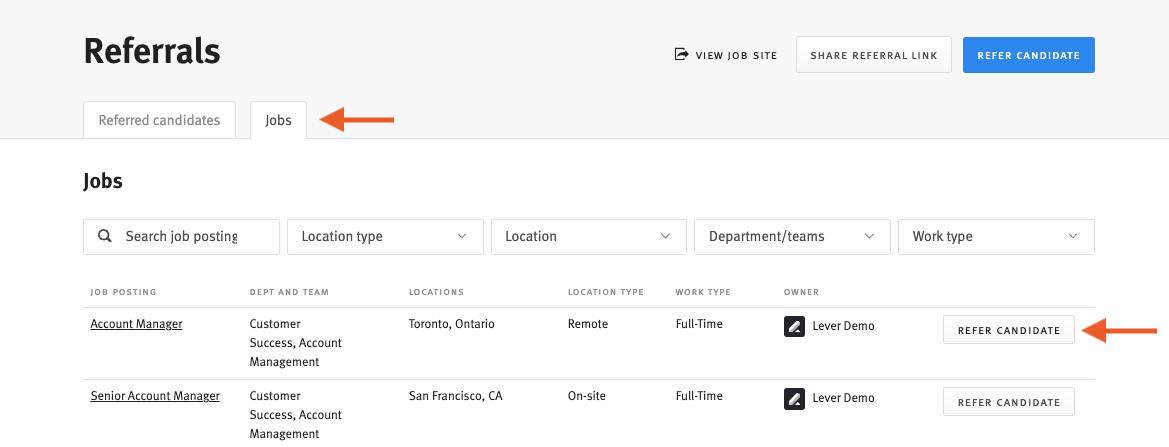Click the View Job Site link
1169x447 pixels.
click(x=725, y=55)
